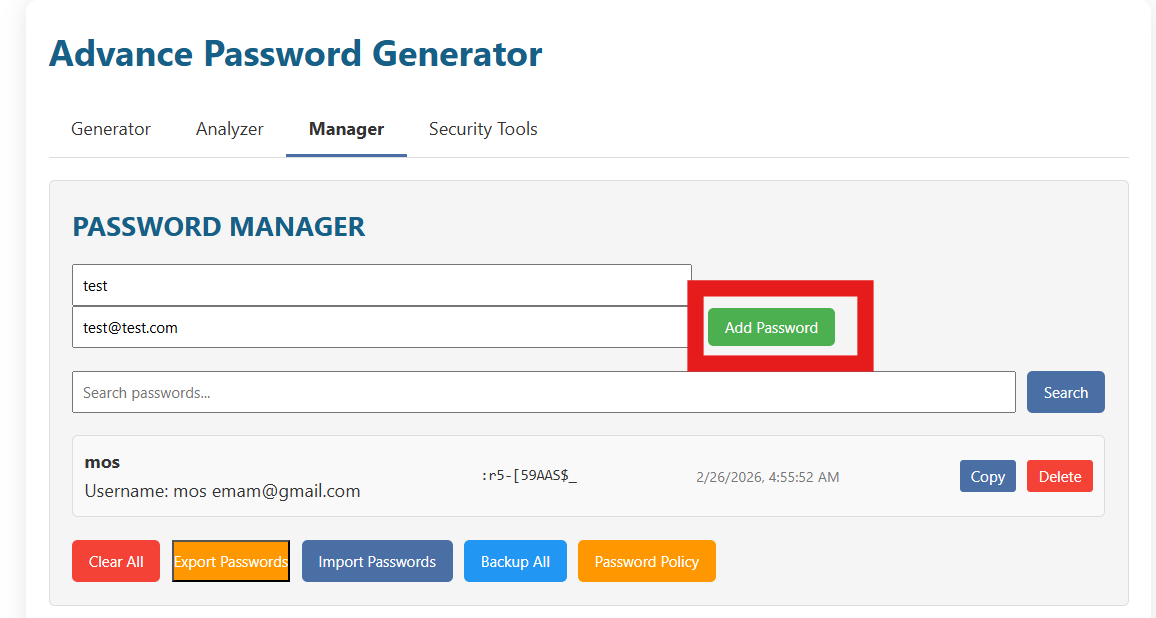Select the Security Tools tab
The height and width of the screenshot is (618, 1156).
click(483, 128)
